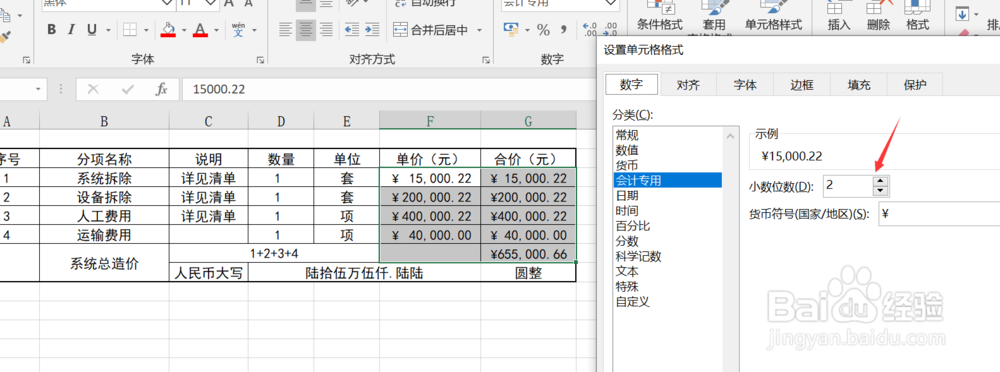The height and width of the screenshot is (372, 1000).
Task: Select column G header
Action: tap(528, 121)
